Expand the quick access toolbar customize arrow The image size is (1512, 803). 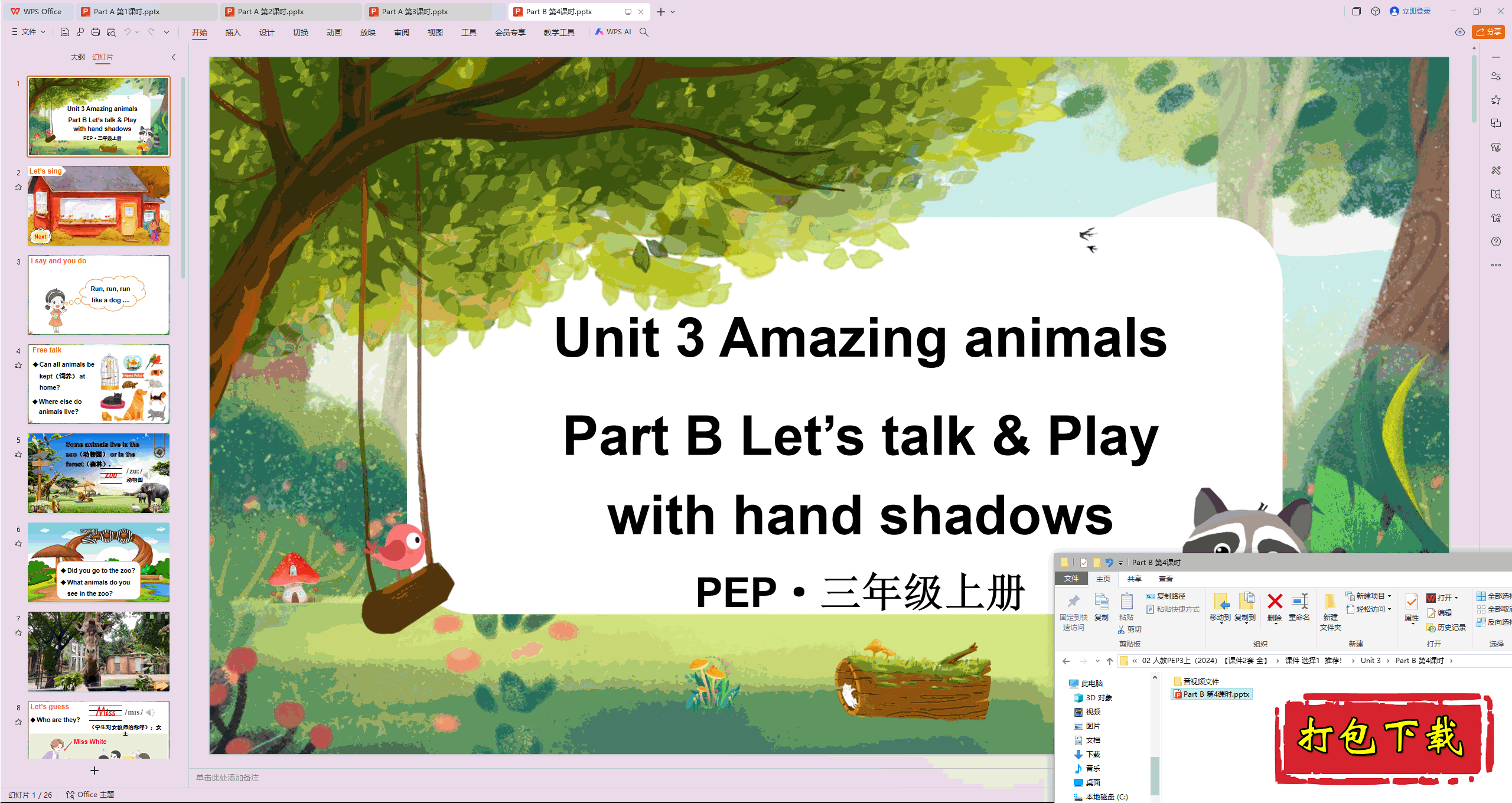[x=167, y=32]
